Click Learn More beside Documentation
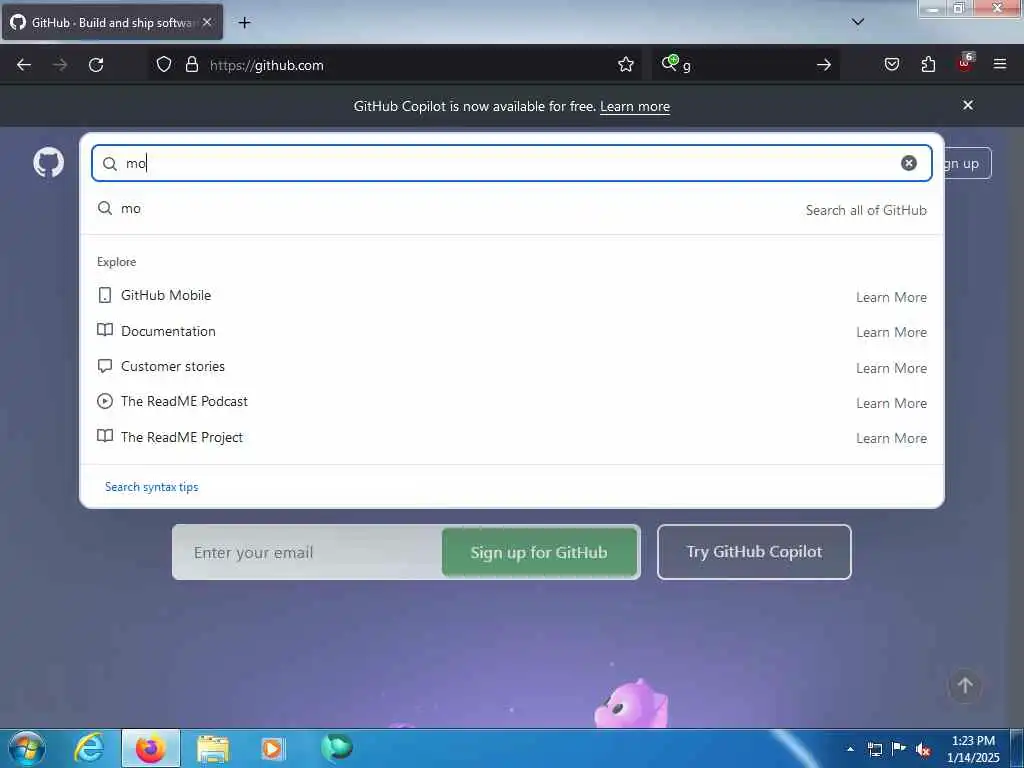1024x768 pixels. click(891, 332)
